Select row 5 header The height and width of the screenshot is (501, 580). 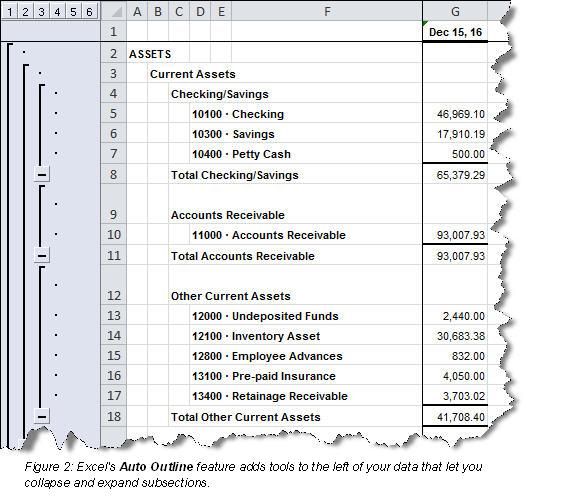[114, 113]
